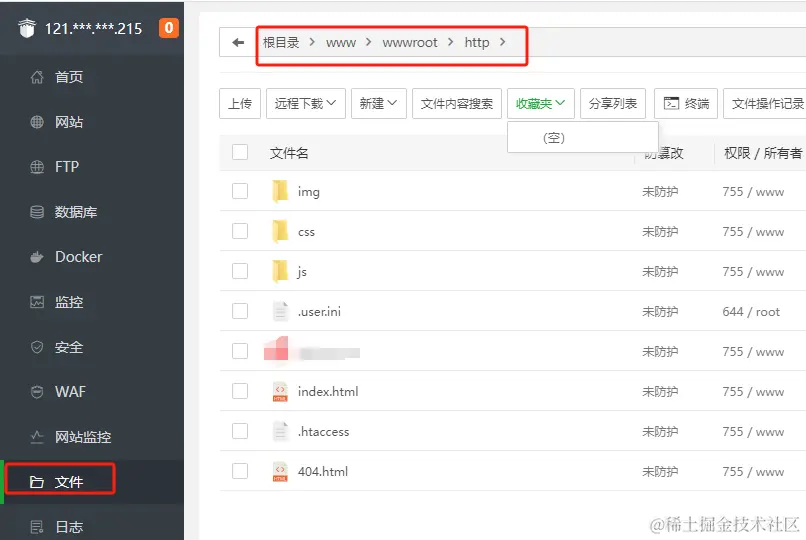
Task: Click the database icon next to 数据库
Action: coord(37,212)
